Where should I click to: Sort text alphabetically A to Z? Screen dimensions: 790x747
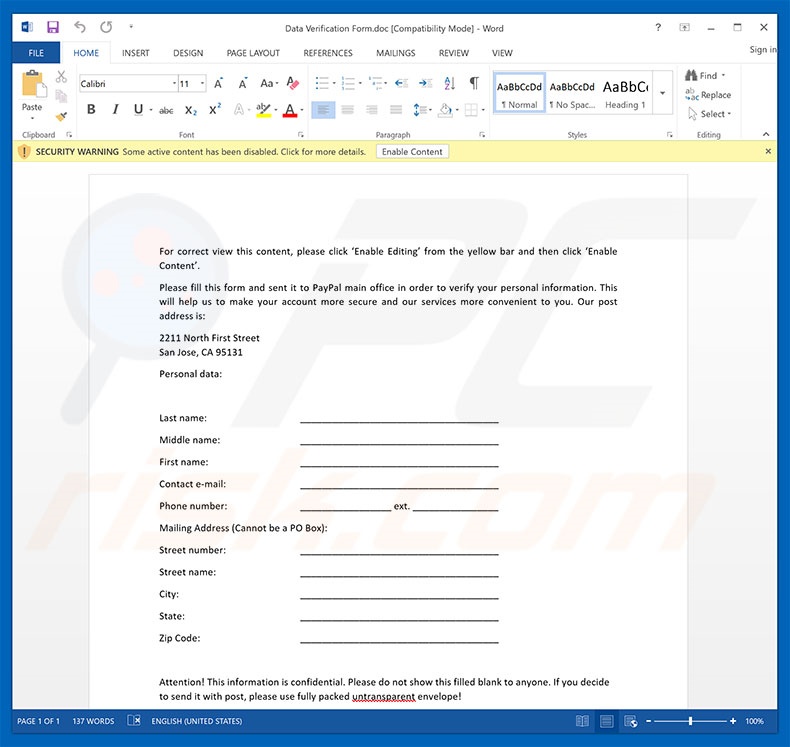pyautogui.click(x=450, y=83)
